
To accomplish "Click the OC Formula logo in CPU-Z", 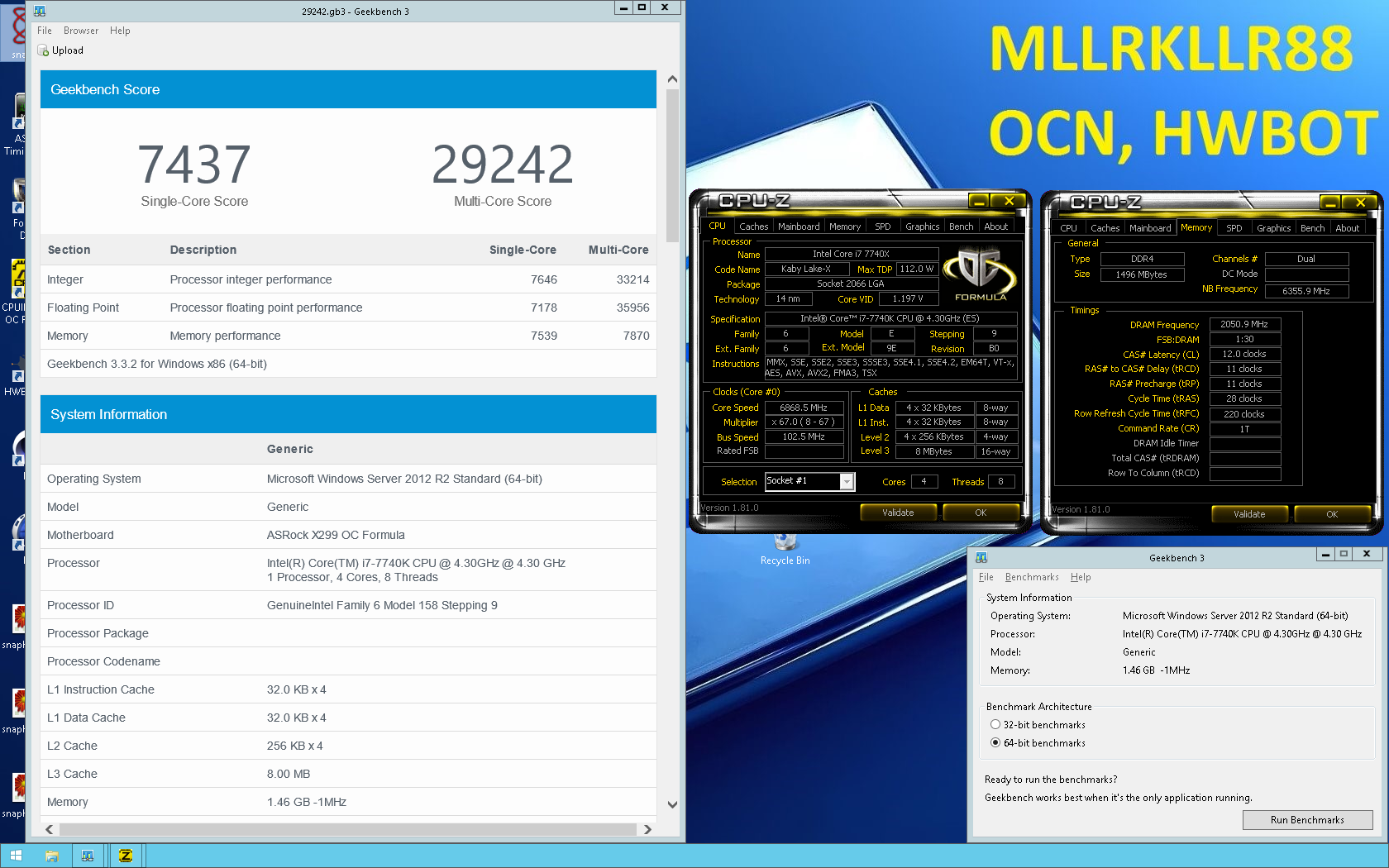I will pyautogui.click(x=980, y=275).
